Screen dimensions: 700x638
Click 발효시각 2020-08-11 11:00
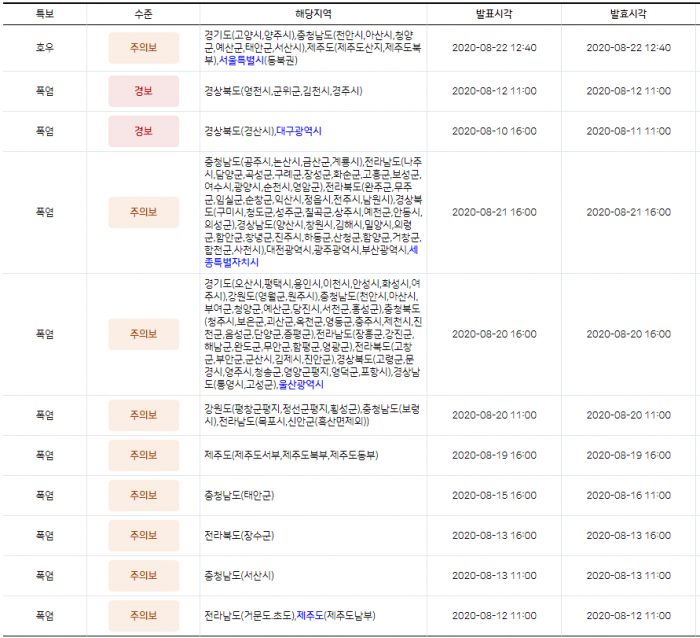coord(629,131)
